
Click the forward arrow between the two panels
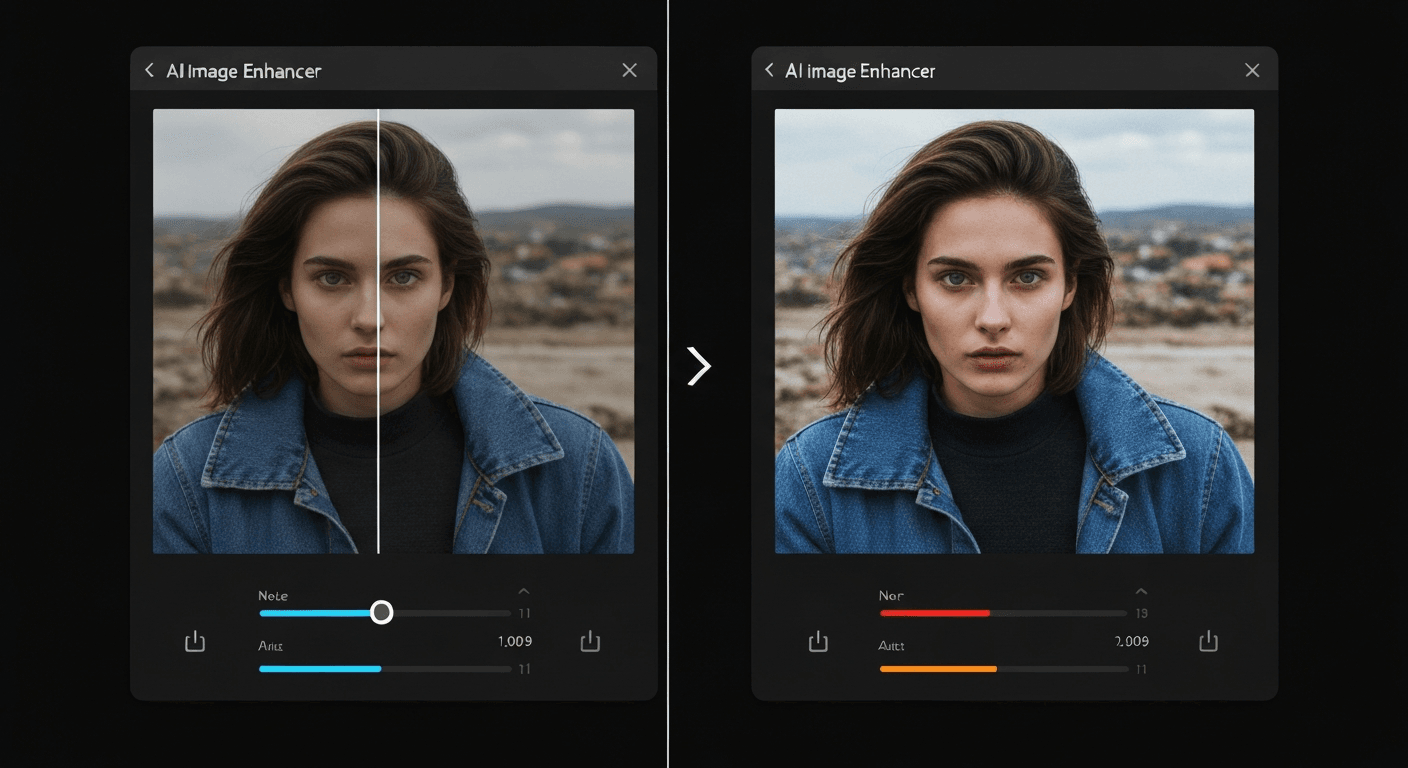(699, 366)
